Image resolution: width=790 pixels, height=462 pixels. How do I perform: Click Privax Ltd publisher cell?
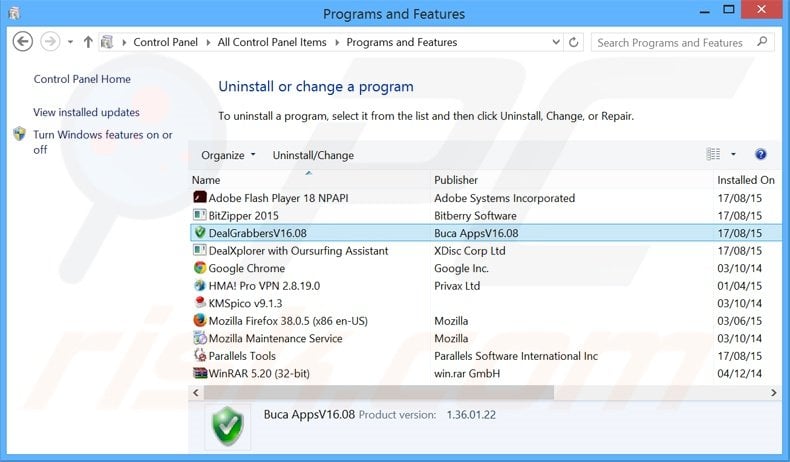point(457,286)
